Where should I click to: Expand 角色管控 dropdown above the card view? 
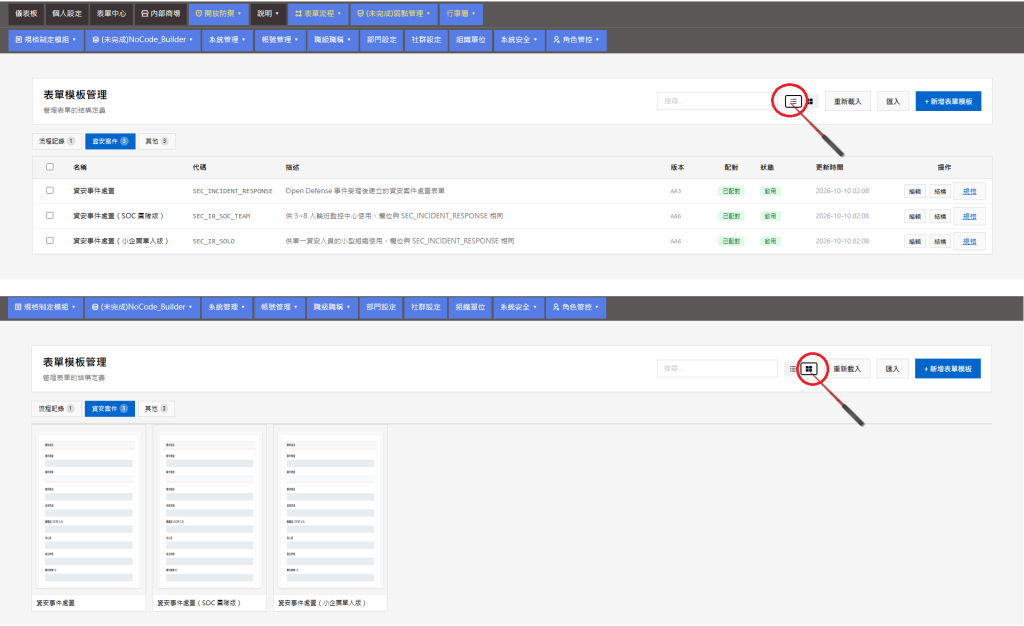(576, 307)
